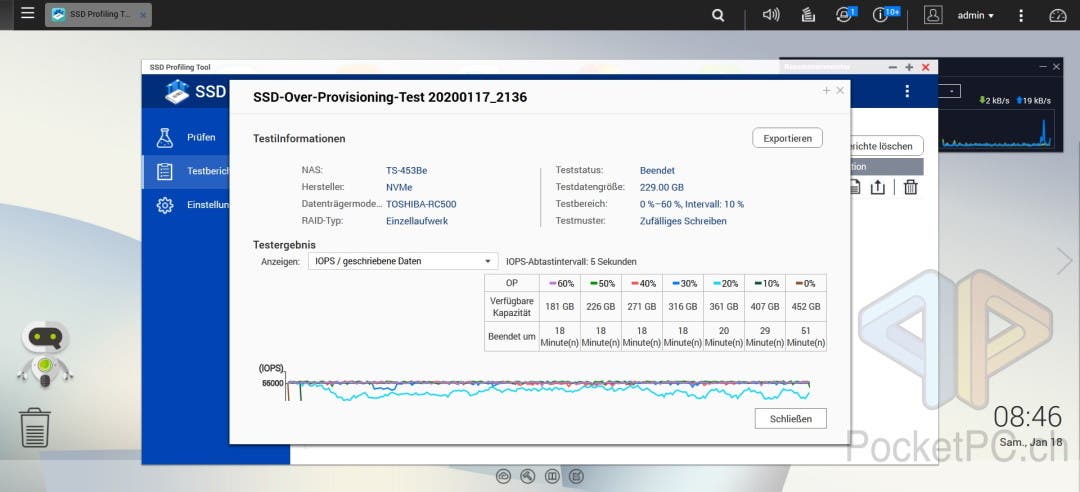
Task: Click the Berichte löschen button
Action: [886, 145]
